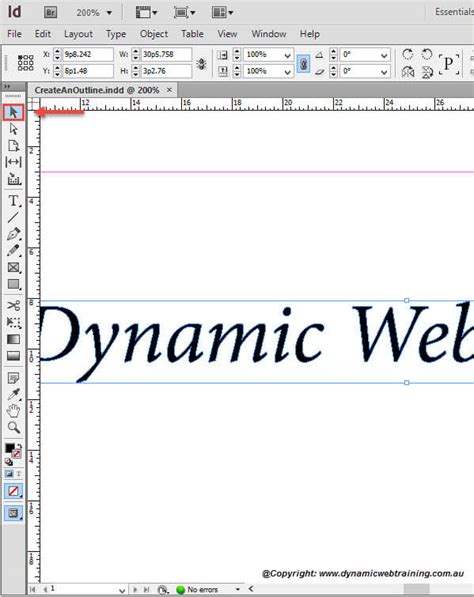Select the Type tool
The height and width of the screenshot is (597, 474).
pyautogui.click(x=13, y=201)
